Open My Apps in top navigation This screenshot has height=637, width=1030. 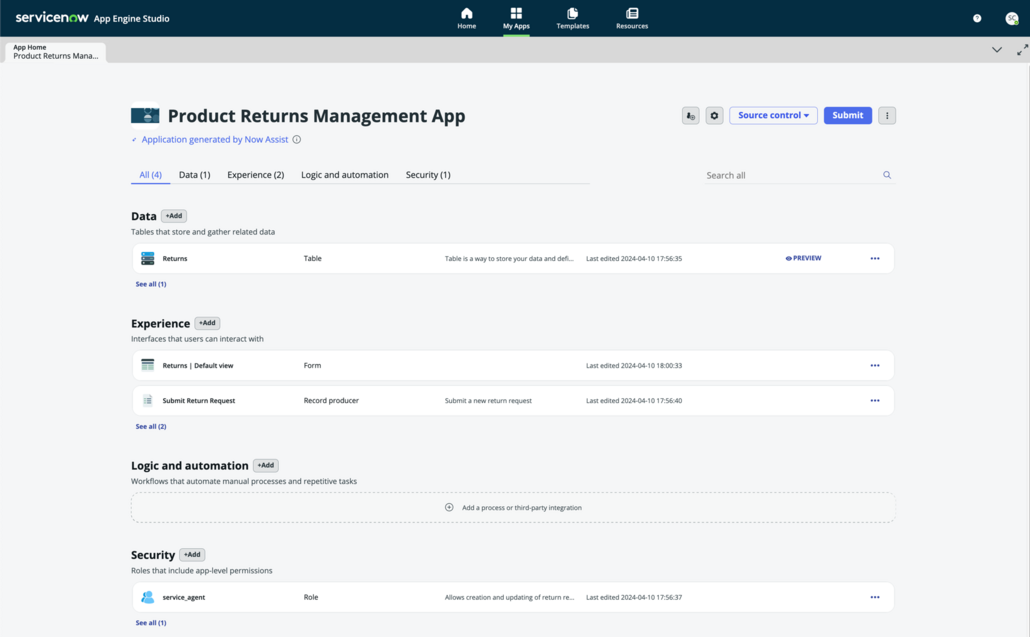tap(516, 18)
